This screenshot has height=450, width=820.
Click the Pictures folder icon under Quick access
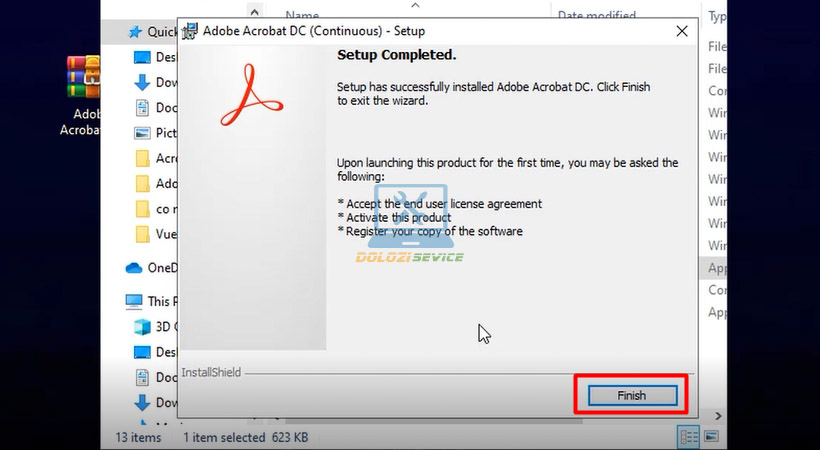tap(143, 133)
